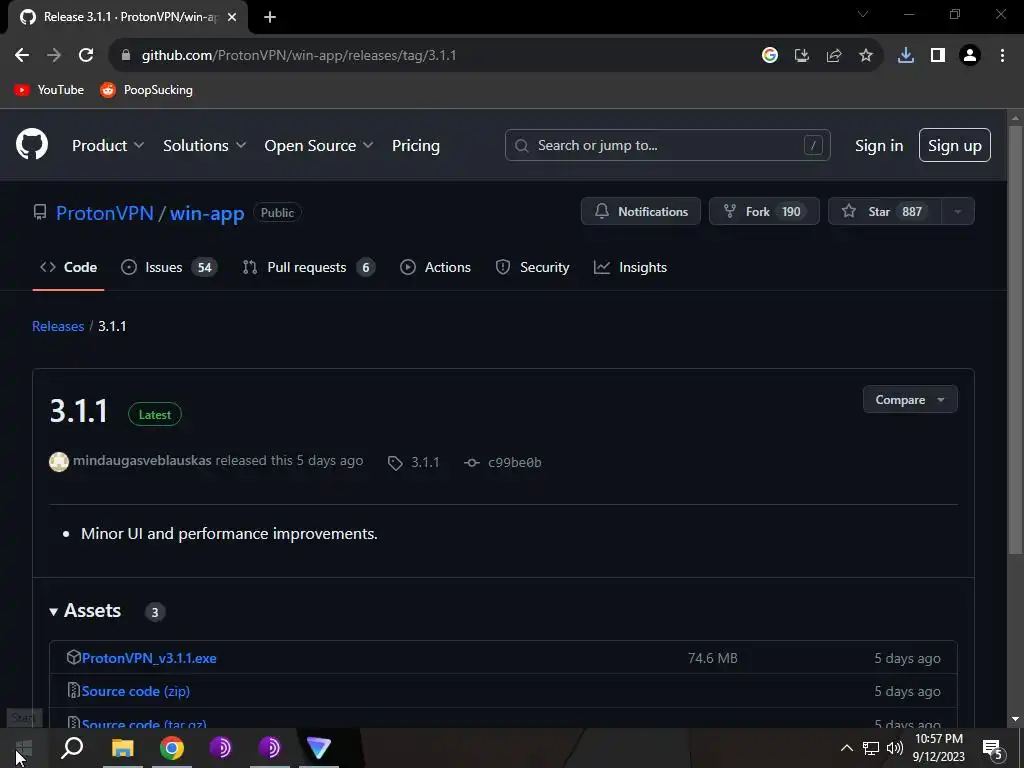The image size is (1024, 768).
Task: Open the volume control in tray
Action: point(895,748)
